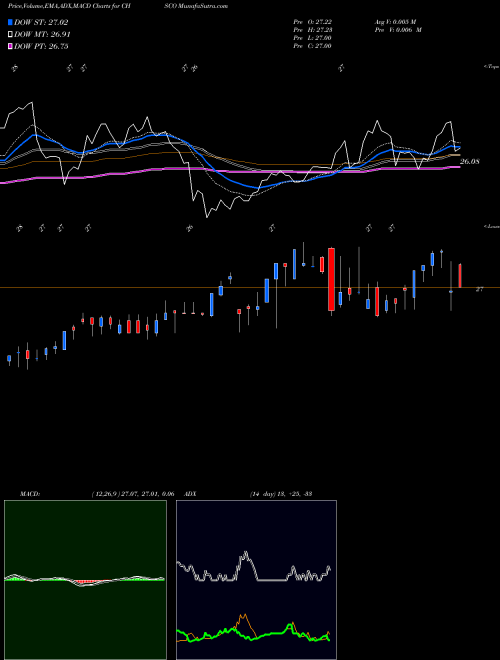Open the green MACD indicator chart panel

(85, 580)
